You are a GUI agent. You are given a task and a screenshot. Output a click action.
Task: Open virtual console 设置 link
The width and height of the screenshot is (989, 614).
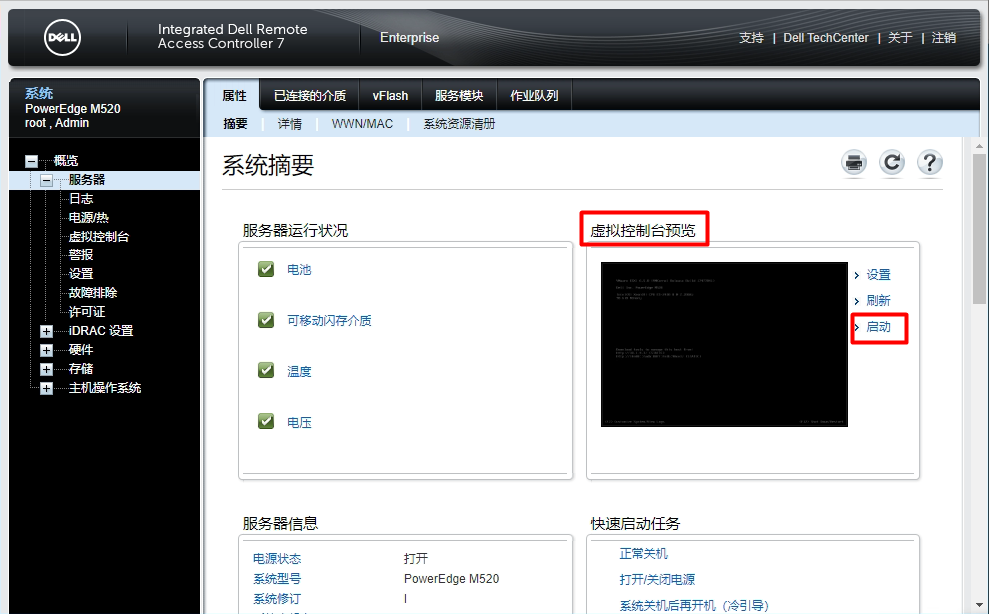coord(878,275)
